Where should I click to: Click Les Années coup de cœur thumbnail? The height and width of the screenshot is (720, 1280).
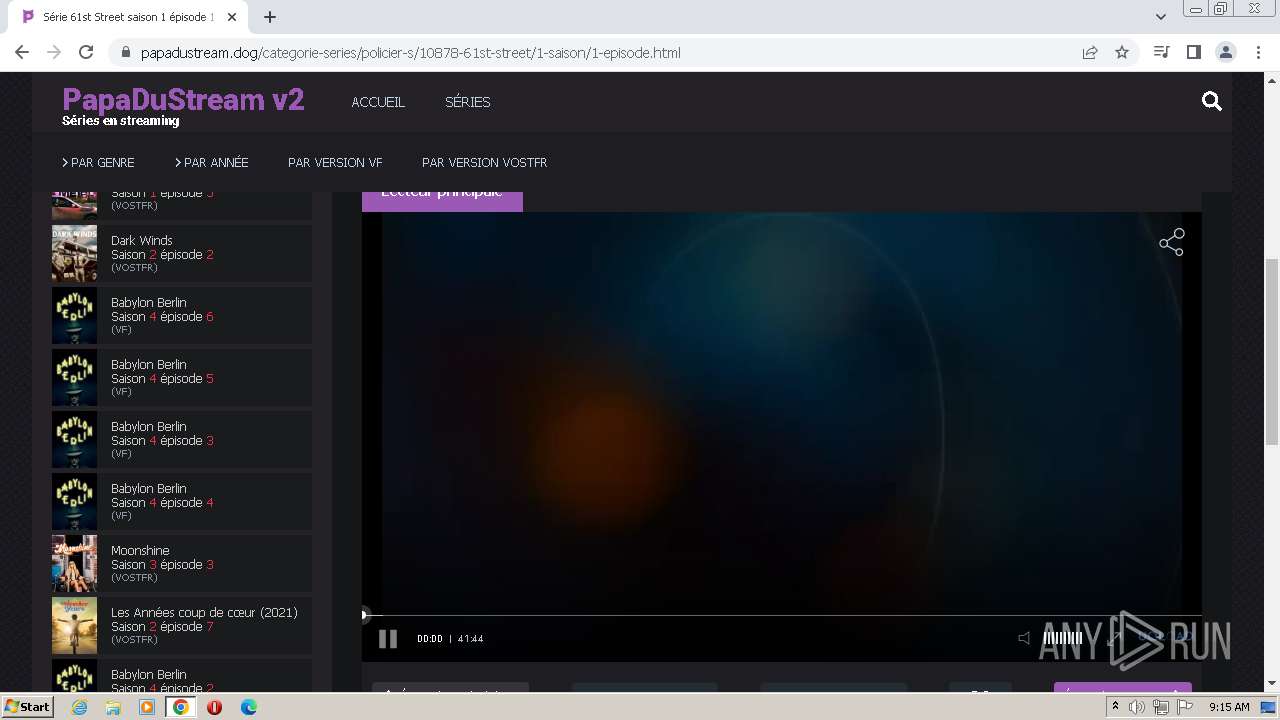point(74,625)
